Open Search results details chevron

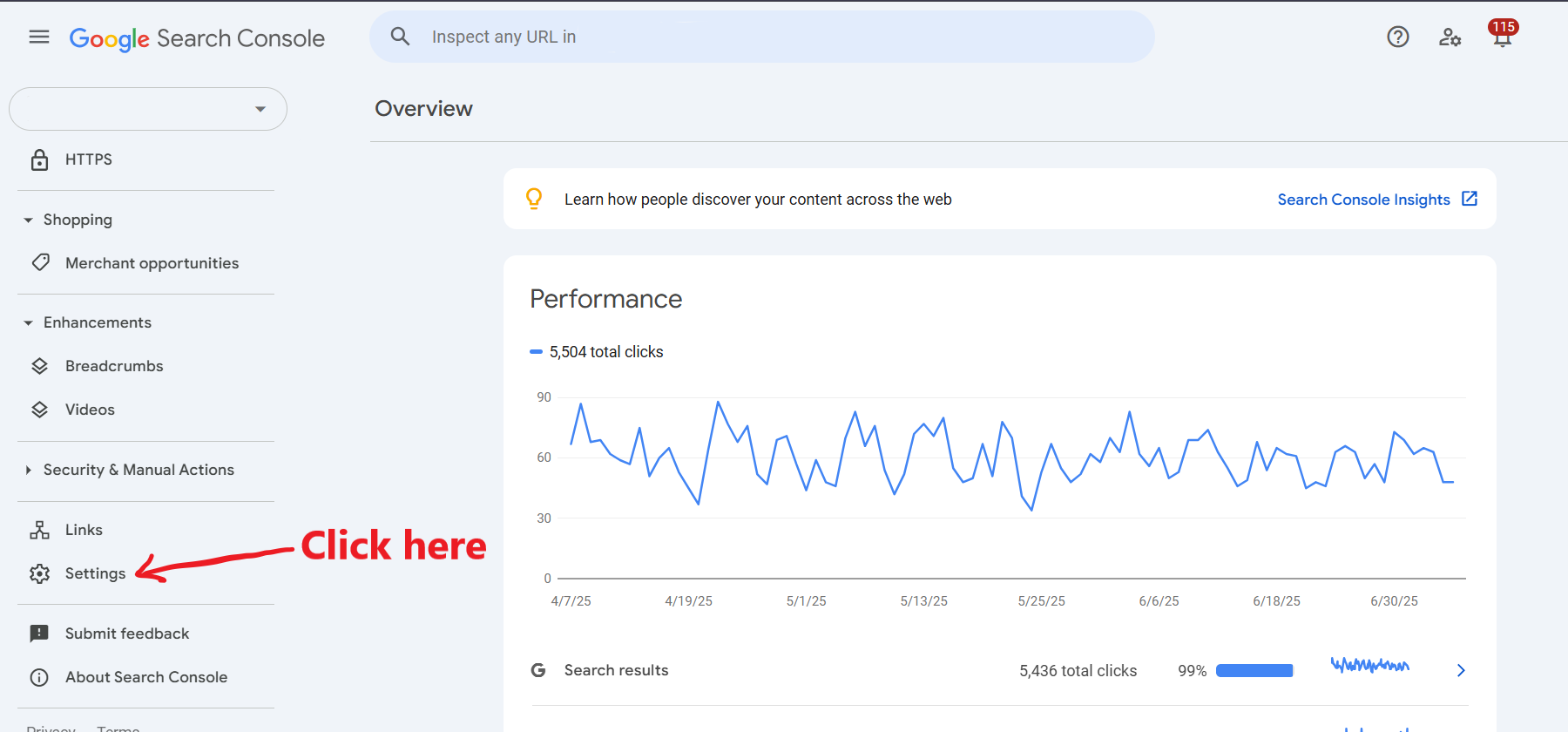pos(1461,670)
